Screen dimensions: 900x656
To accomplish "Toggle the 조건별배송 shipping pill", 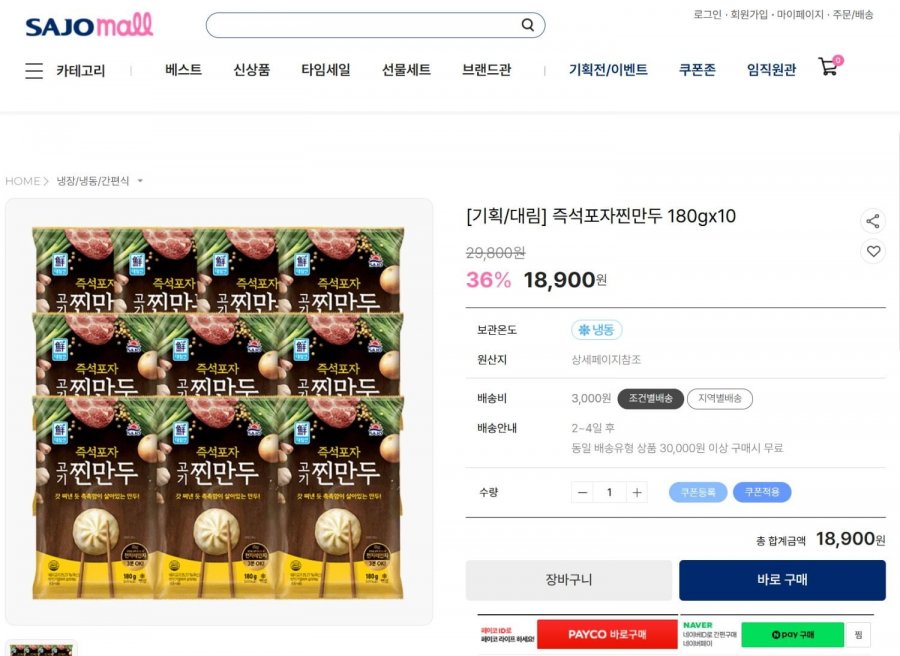I will coord(650,398).
